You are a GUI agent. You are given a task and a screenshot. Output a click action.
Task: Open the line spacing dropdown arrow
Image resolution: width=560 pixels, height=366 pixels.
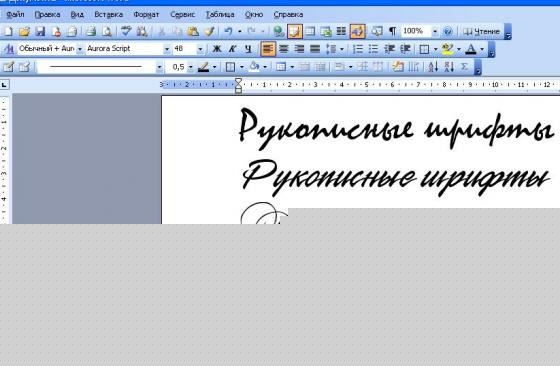point(342,49)
